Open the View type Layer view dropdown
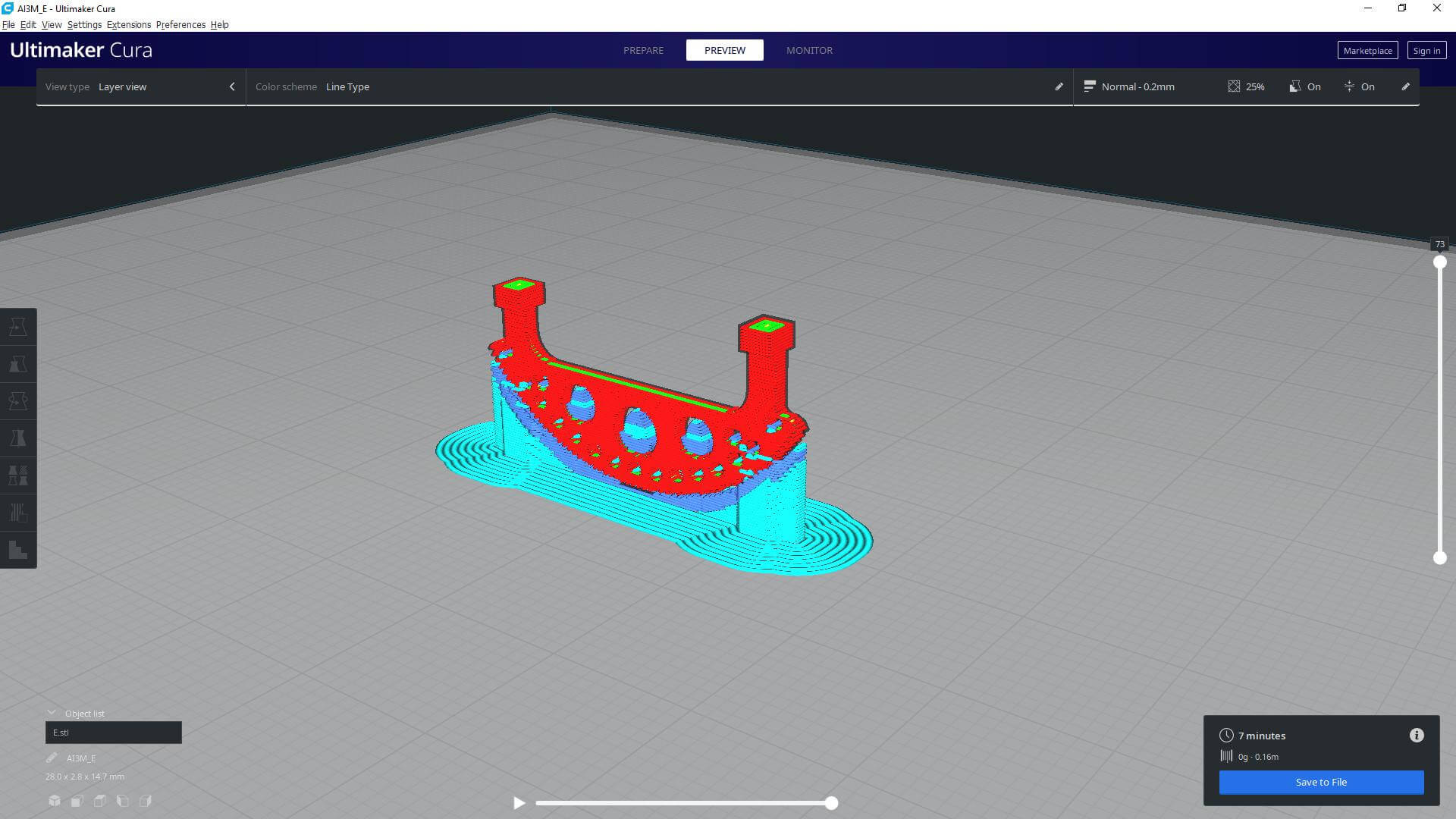 tap(140, 86)
